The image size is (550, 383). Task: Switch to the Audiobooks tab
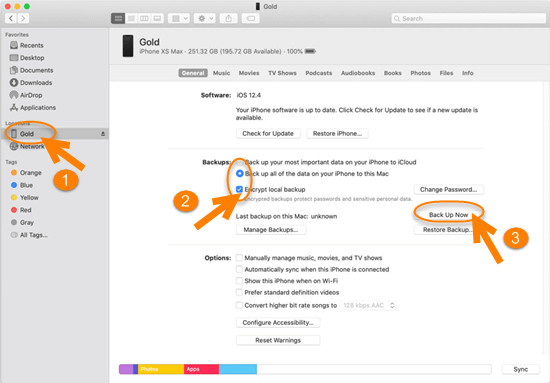pos(358,73)
